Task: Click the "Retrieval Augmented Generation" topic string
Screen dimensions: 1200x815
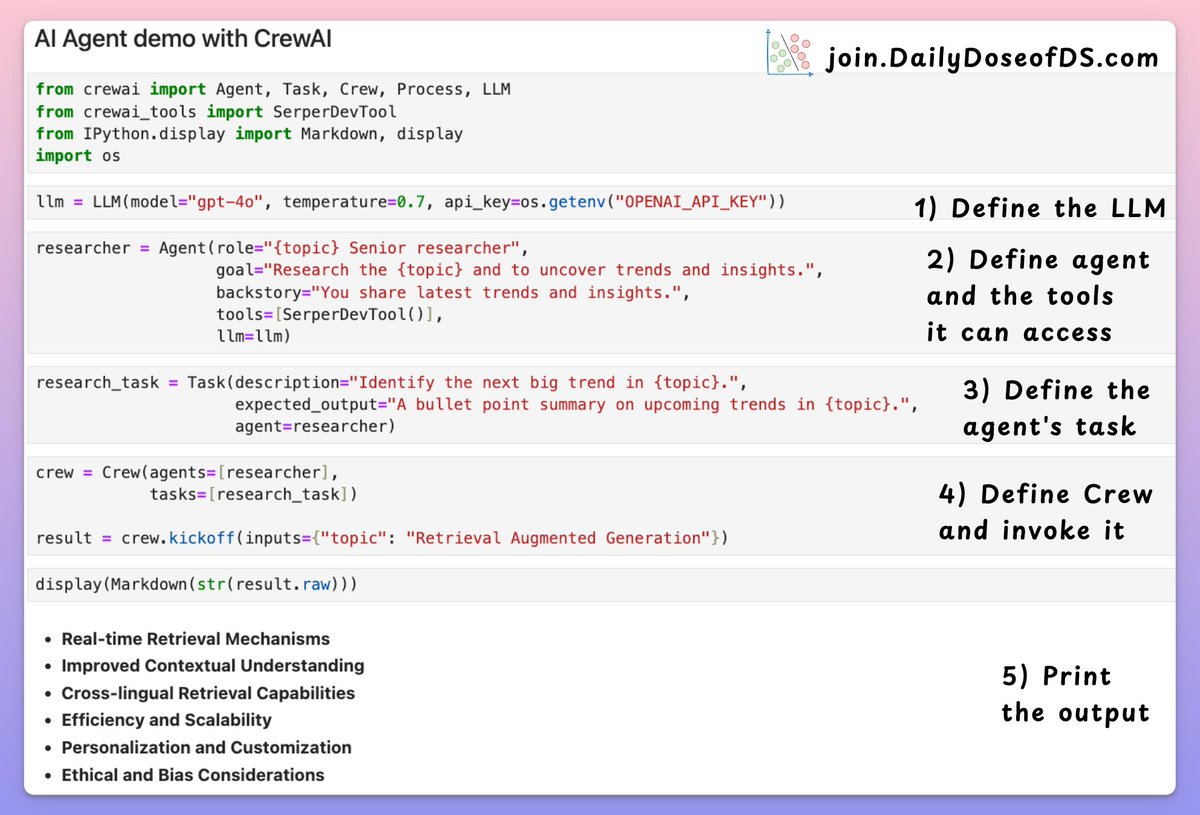Action: tap(561, 538)
